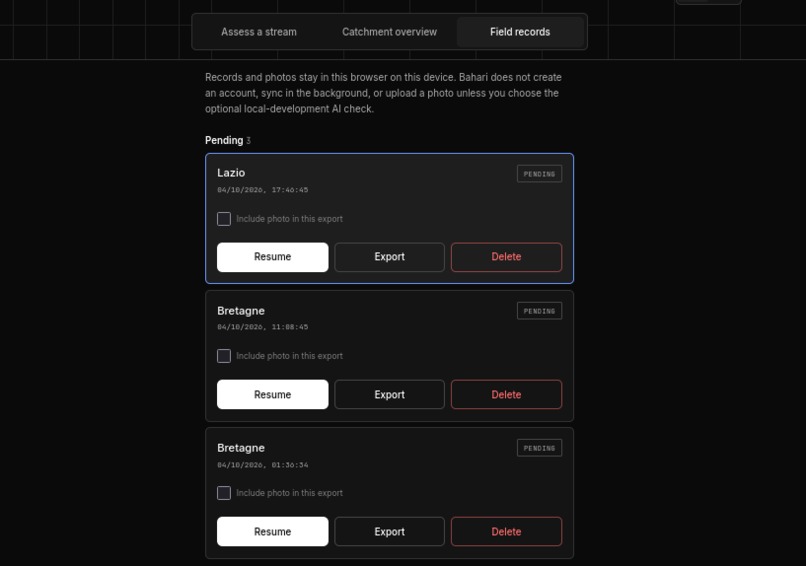Select the Field records tab
Screen dimensions: 806x566
(520, 32)
